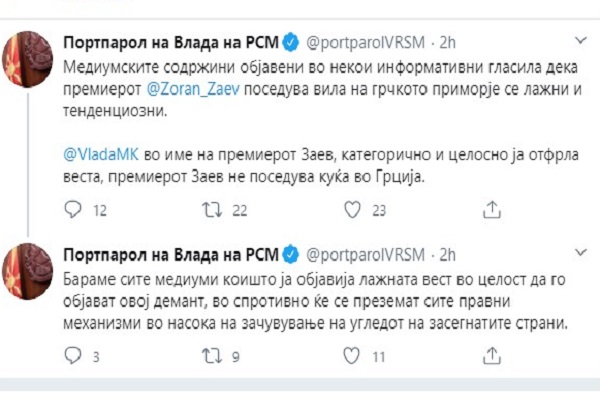Open the @VladaMK mention link
This screenshot has height=400, width=600.
[x=101, y=155]
